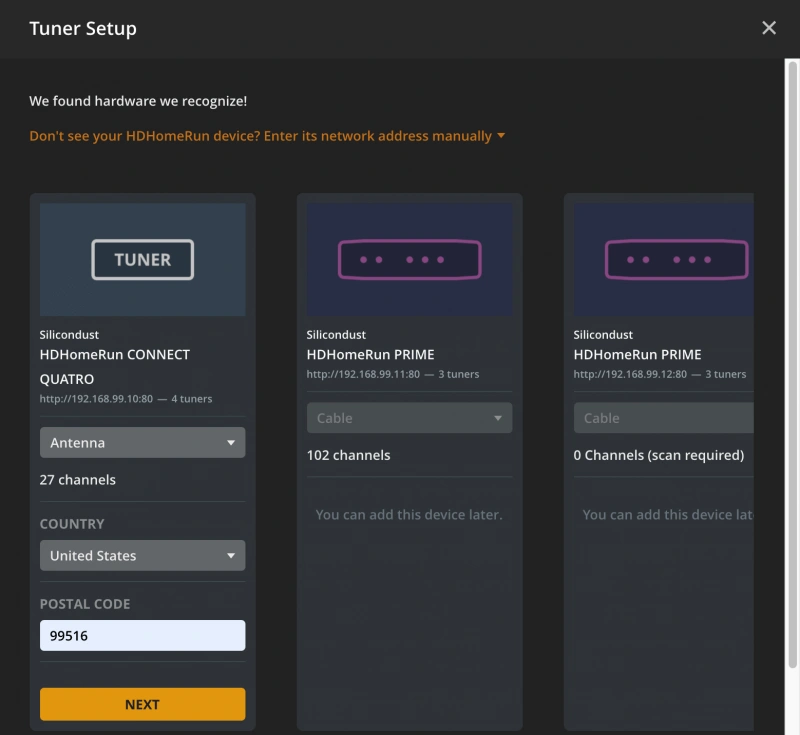Click the 0 Channels (scan required) text
This screenshot has height=735, width=800.
tap(658, 455)
